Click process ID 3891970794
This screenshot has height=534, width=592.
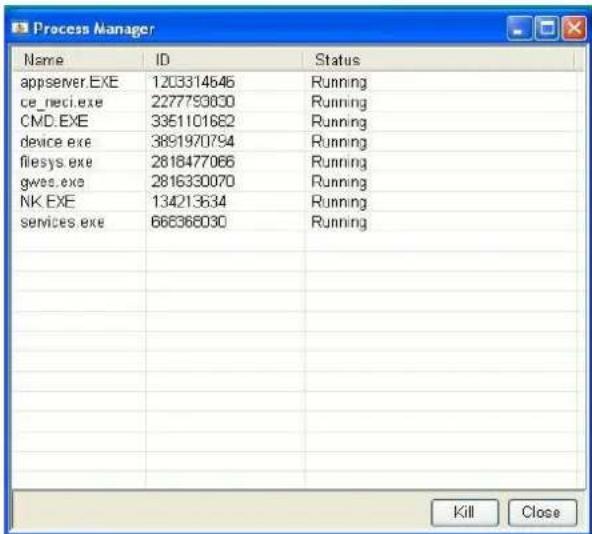[193, 142]
